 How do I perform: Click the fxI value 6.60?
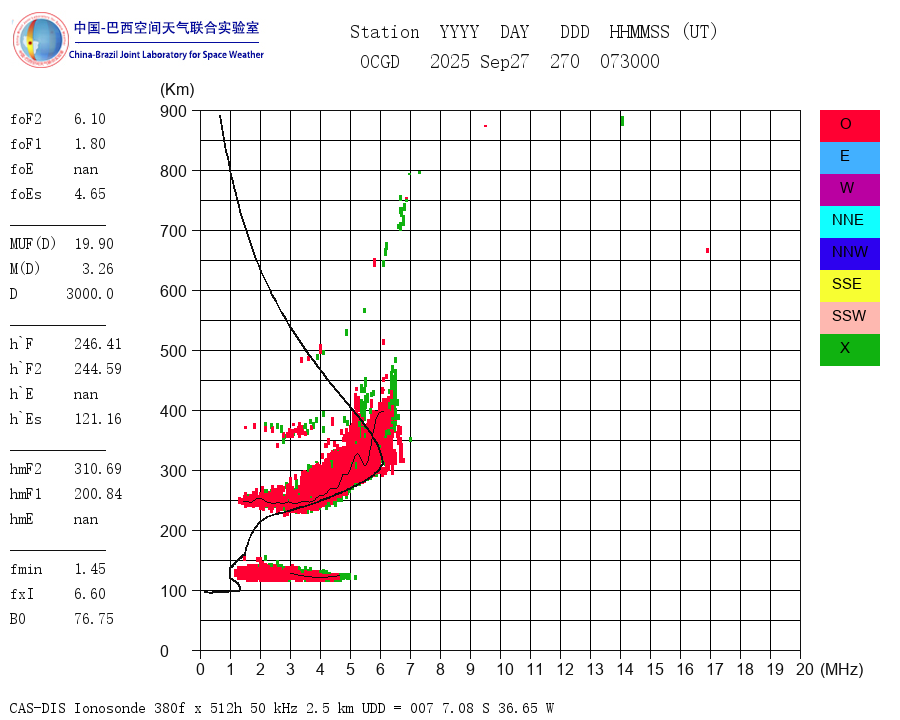coord(90,594)
